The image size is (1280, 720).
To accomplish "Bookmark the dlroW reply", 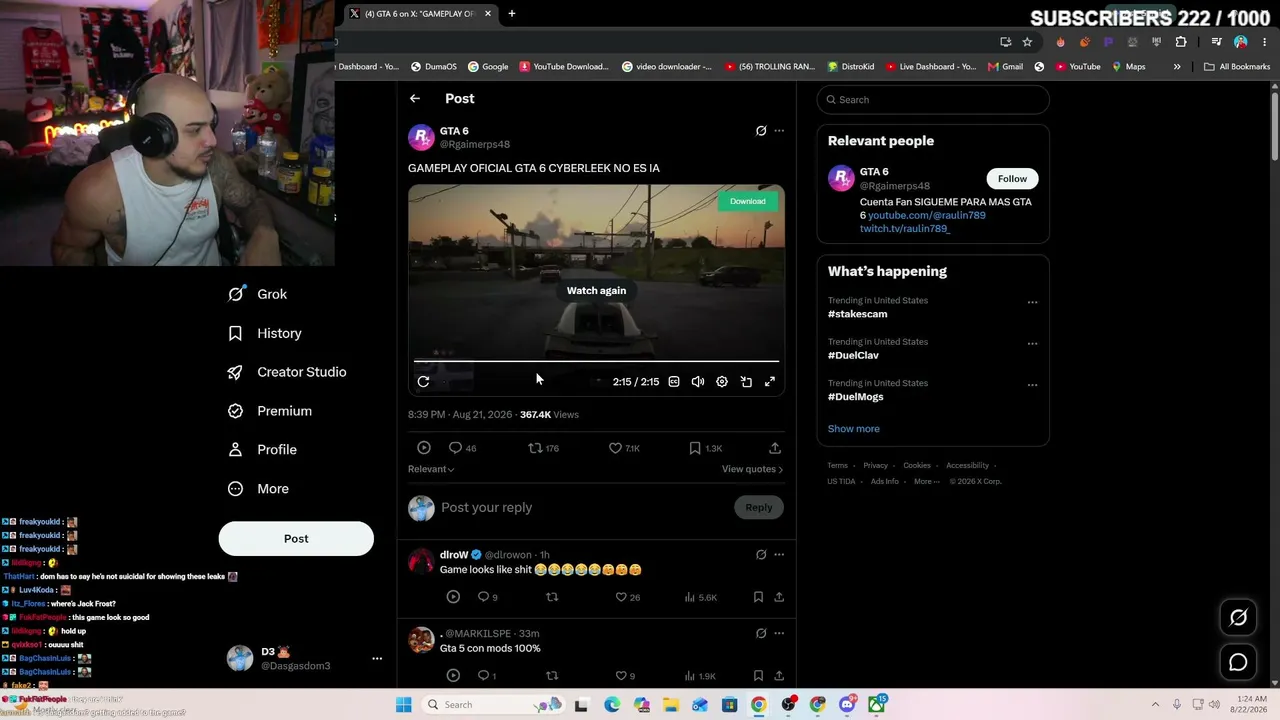I will tap(758, 597).
